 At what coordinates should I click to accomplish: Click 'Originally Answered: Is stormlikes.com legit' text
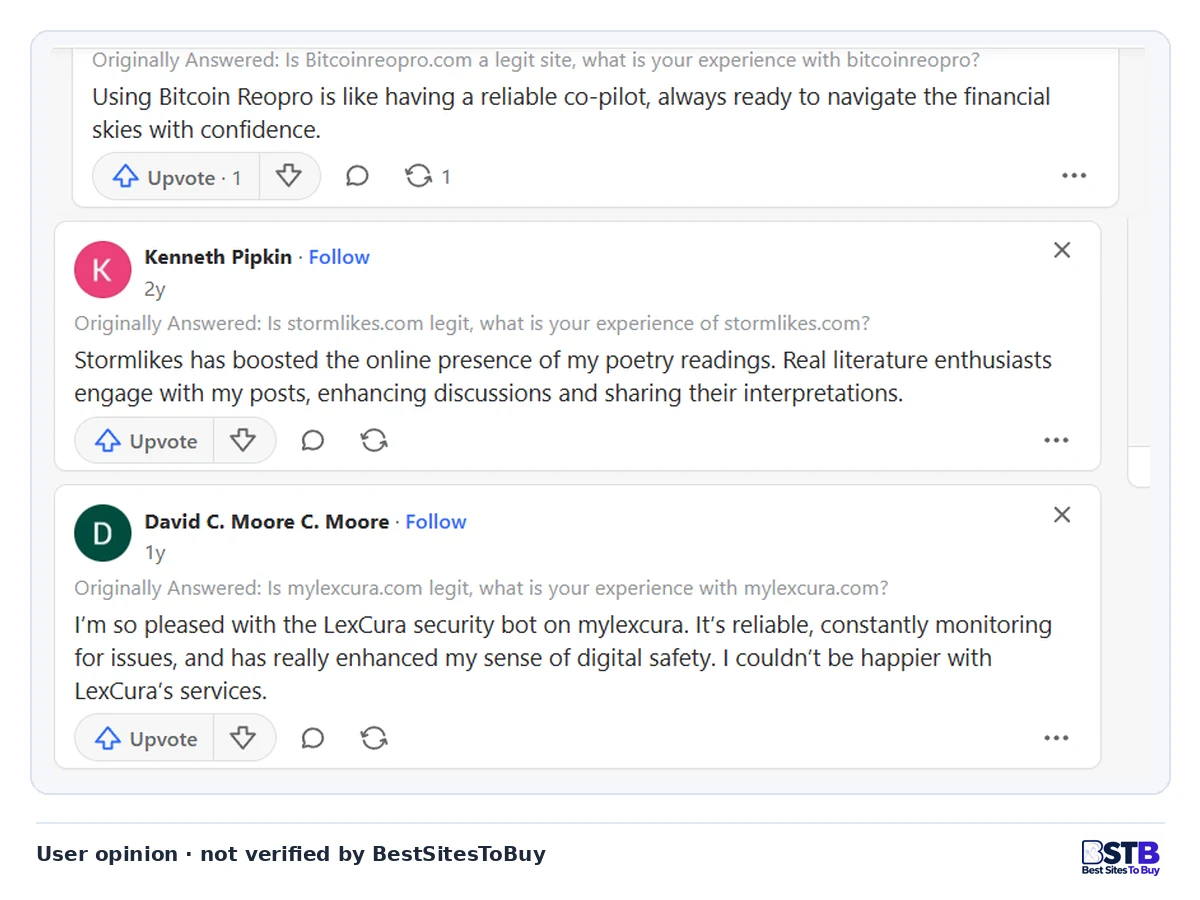tap(472, 323)
